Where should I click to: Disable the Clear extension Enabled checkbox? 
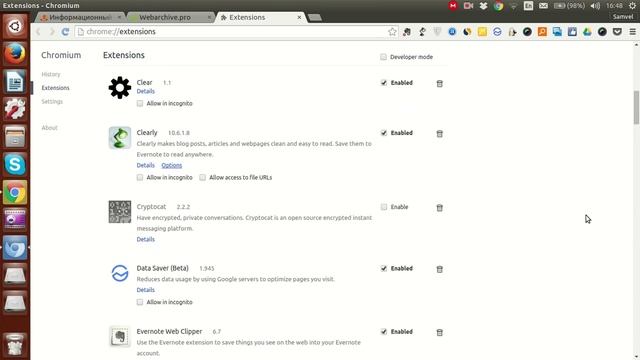pyautogui.click(x=384, y=82)
